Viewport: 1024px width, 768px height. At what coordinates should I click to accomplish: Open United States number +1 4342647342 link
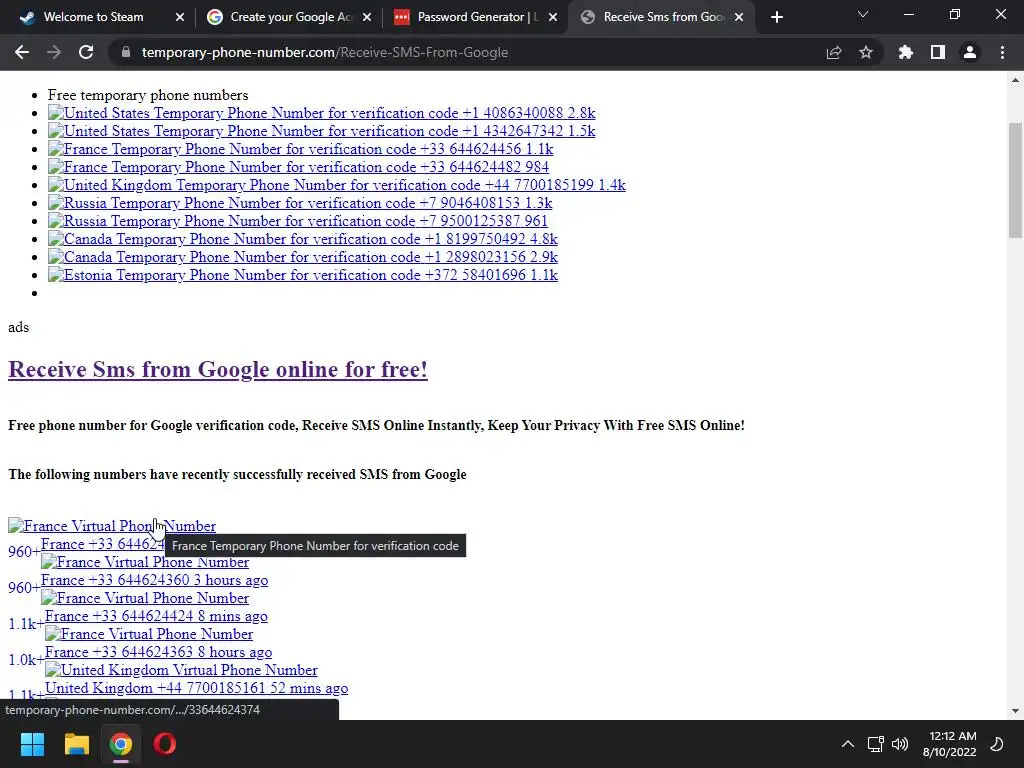(x=321, y=131)
